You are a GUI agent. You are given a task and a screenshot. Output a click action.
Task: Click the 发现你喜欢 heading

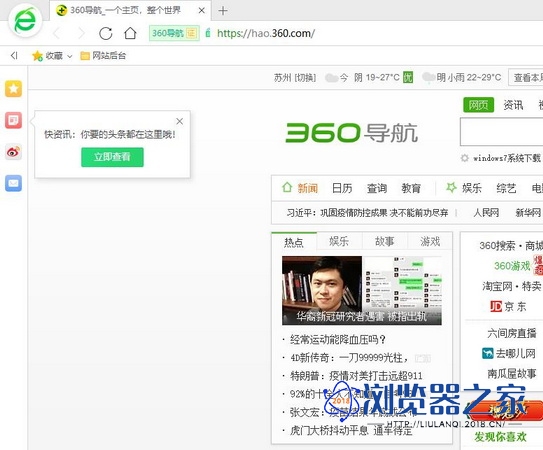pos(500,437)
